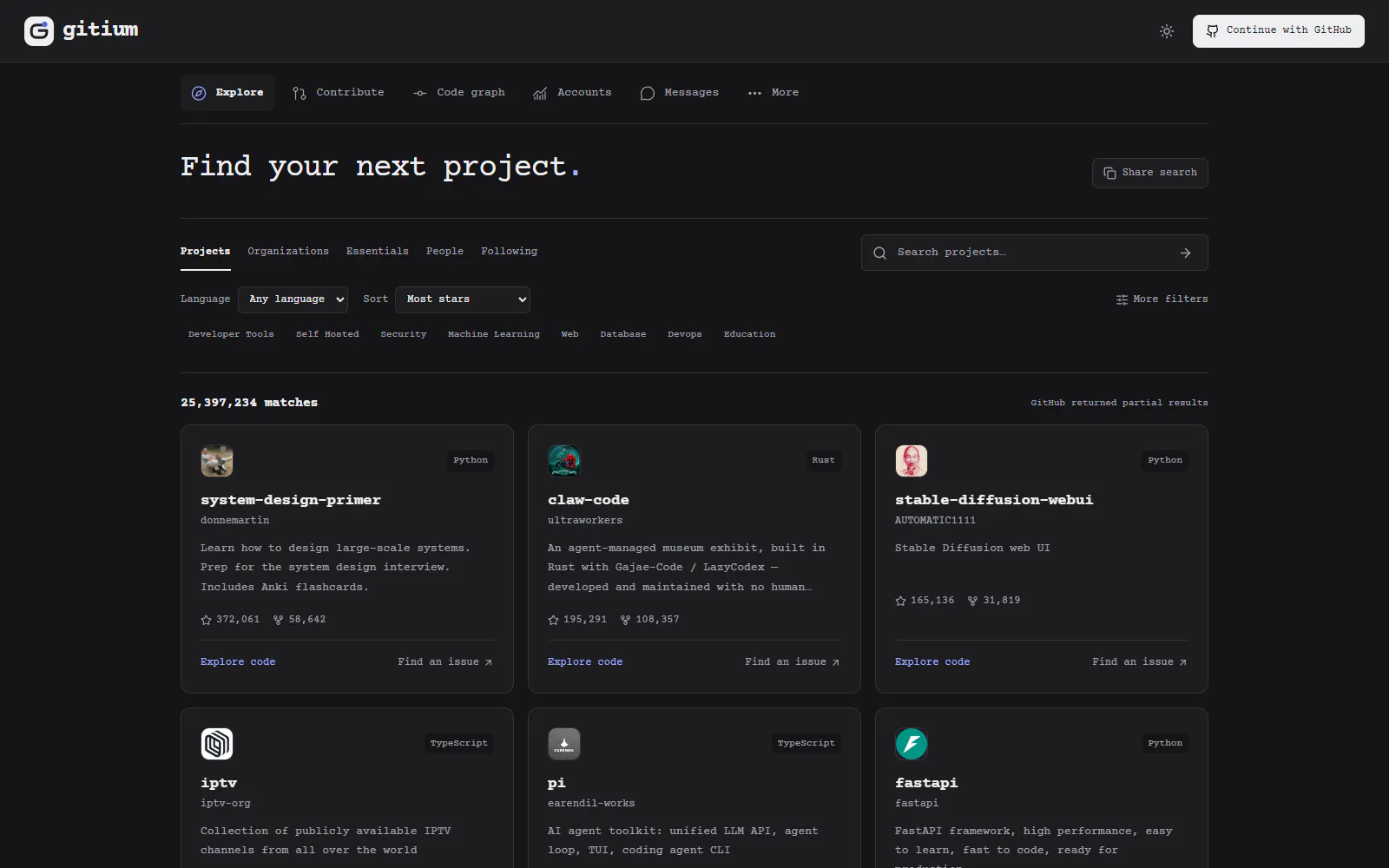Click Explore code on system-design-primer card
The image size is (1389, 868).
[238, 662]
